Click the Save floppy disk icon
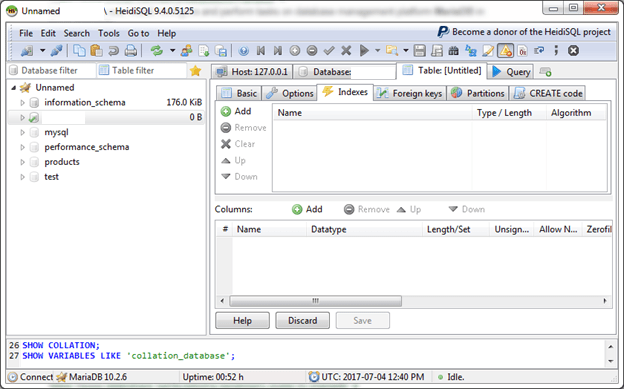The width and height of the screenshot is (624, 389). [x=419, y=51]
